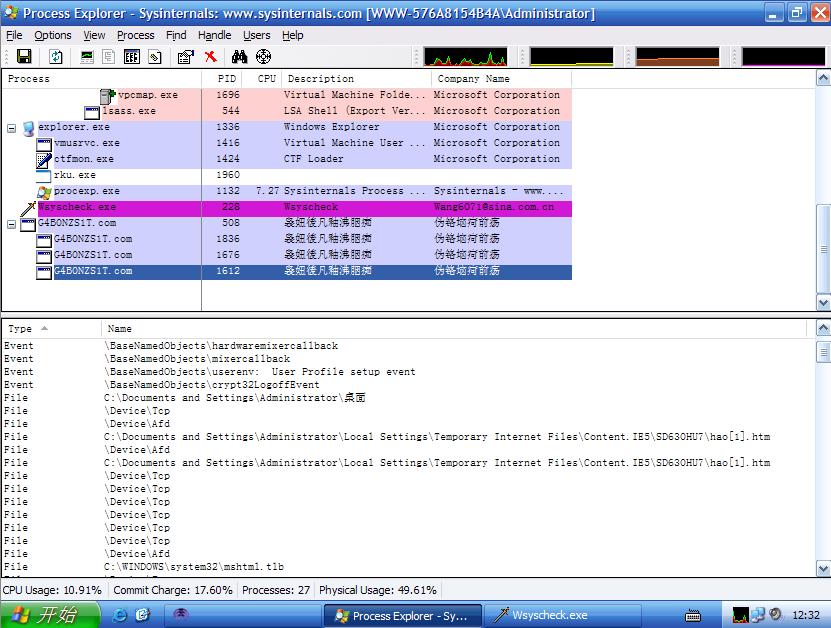Click the rightmost black I/O history graph
831x628 pixels.
[783, 57]
